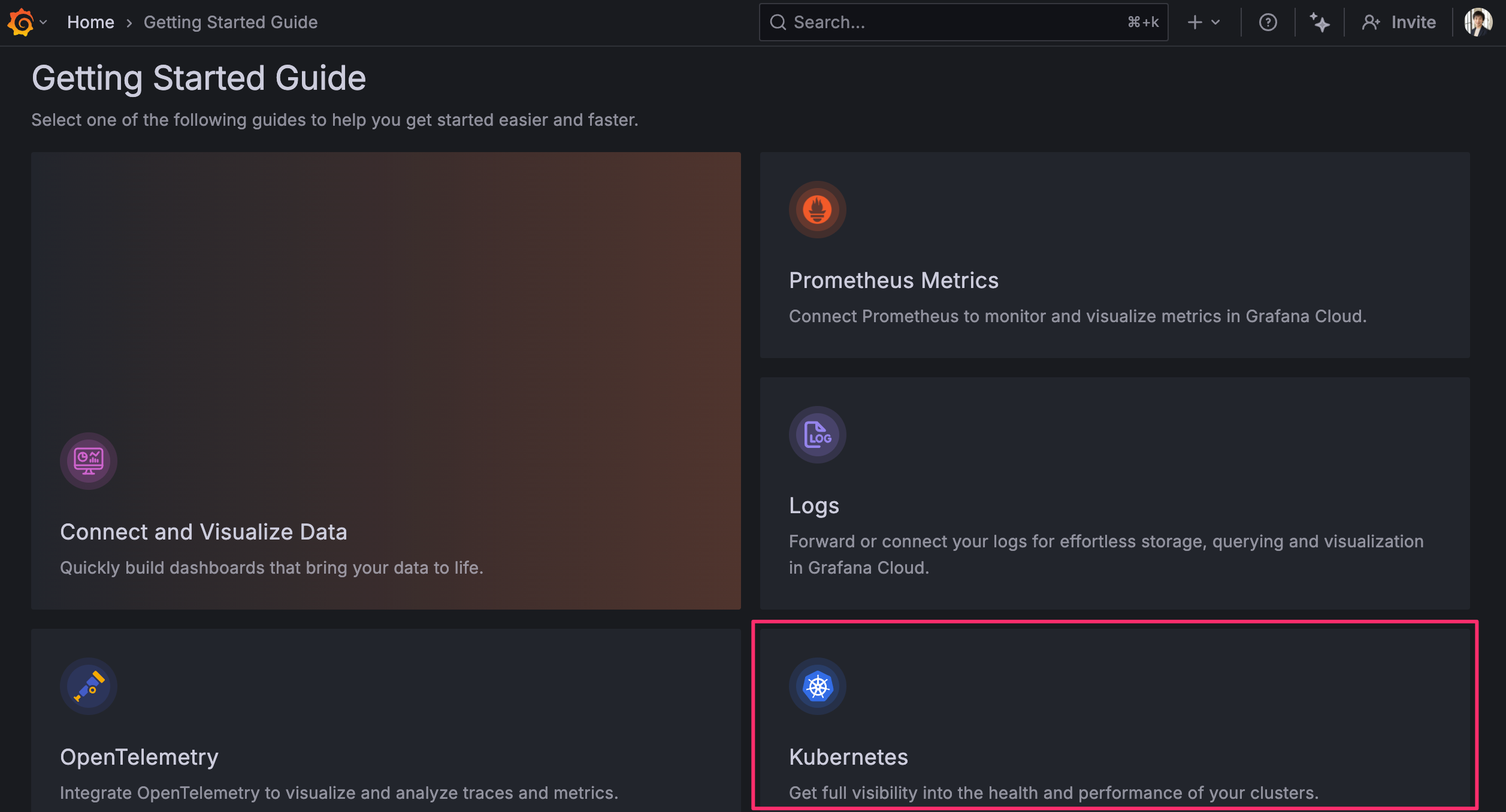Screen dimensions: 1506x812
Task: Select the Kubernetes guide card title
Action: [x=848, y=757]
